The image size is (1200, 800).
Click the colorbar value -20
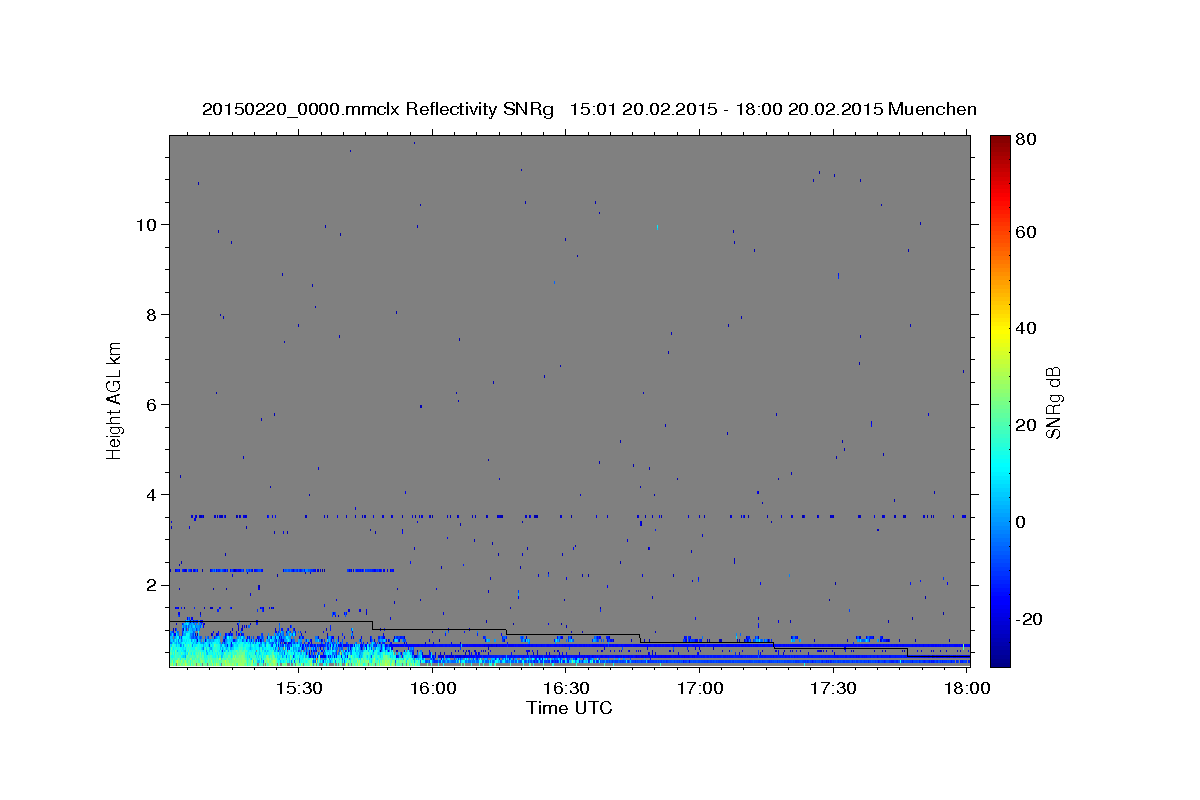1028,619
